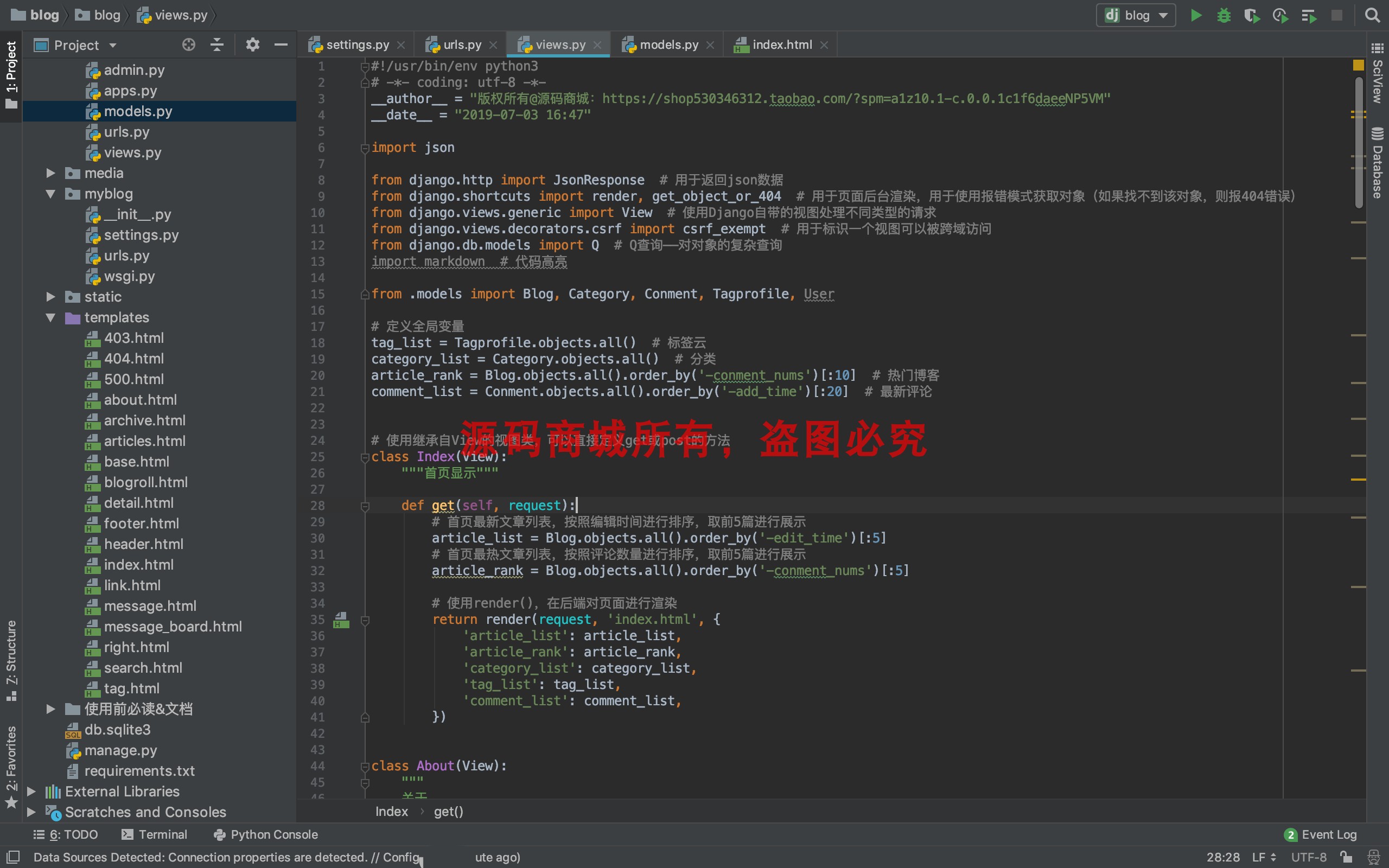
Task: Click the green Run button
Action: (x=1196, y=16)
